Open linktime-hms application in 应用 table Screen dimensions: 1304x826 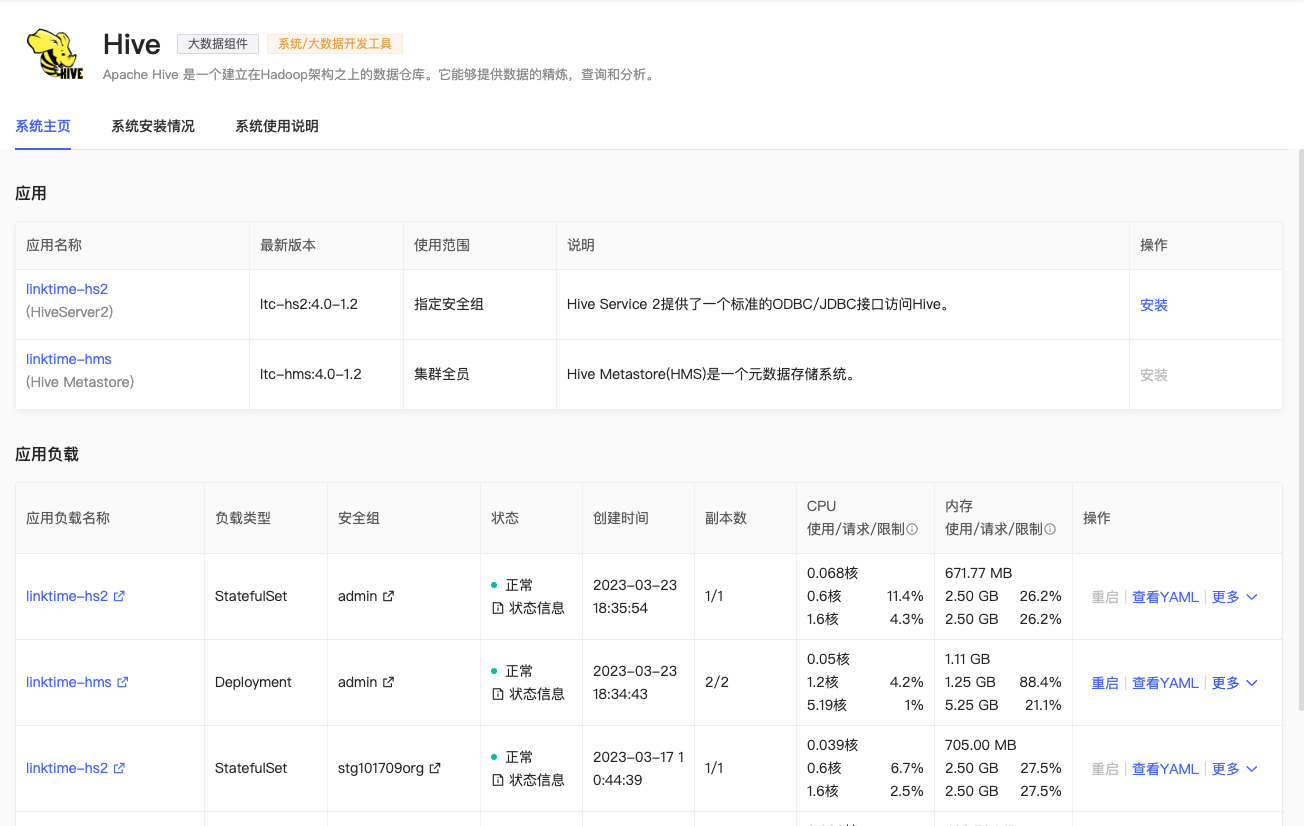click(x=69, y=359)
